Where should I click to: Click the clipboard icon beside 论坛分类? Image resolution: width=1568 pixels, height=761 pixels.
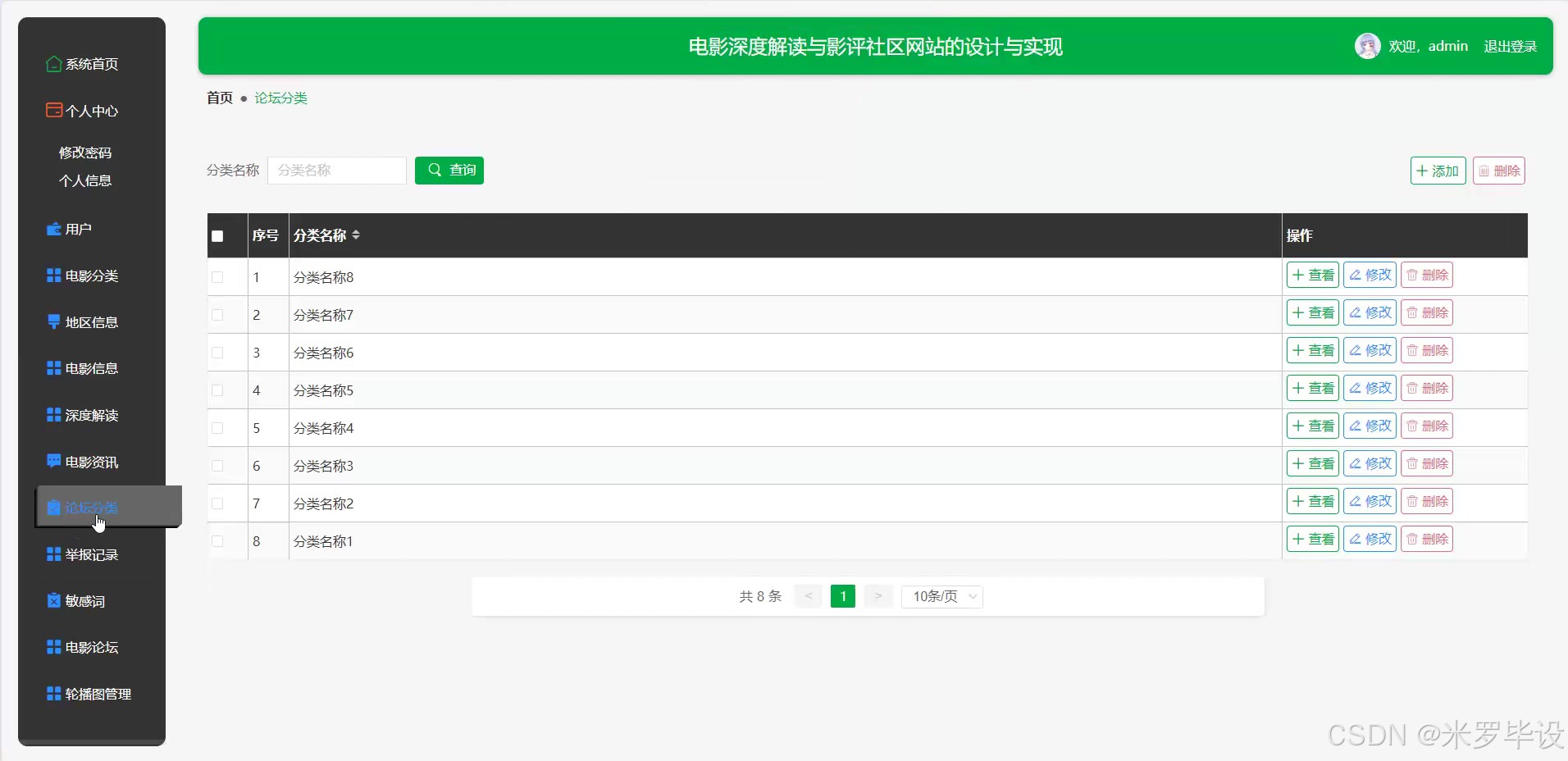click(54, 508)
